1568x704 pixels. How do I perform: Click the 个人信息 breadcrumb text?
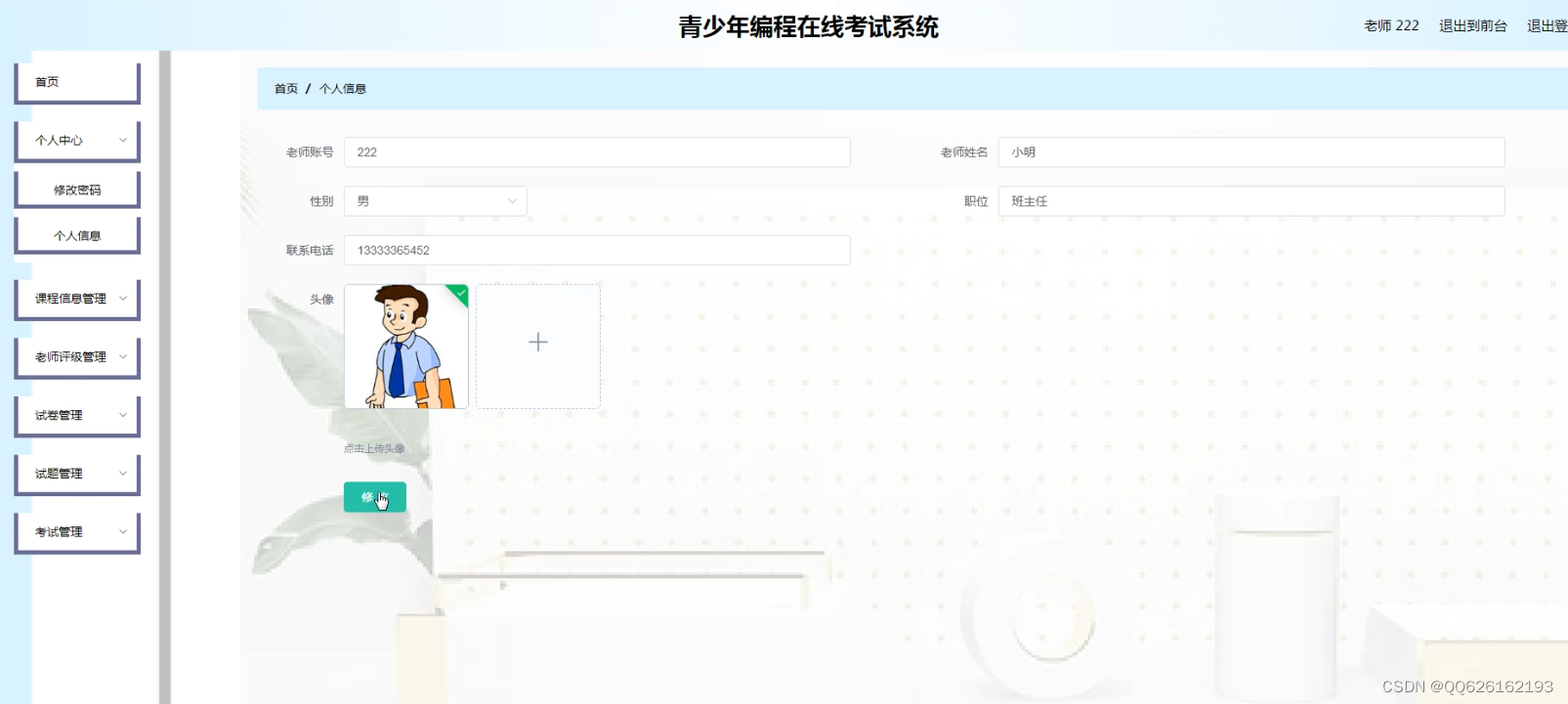point(343,89)
